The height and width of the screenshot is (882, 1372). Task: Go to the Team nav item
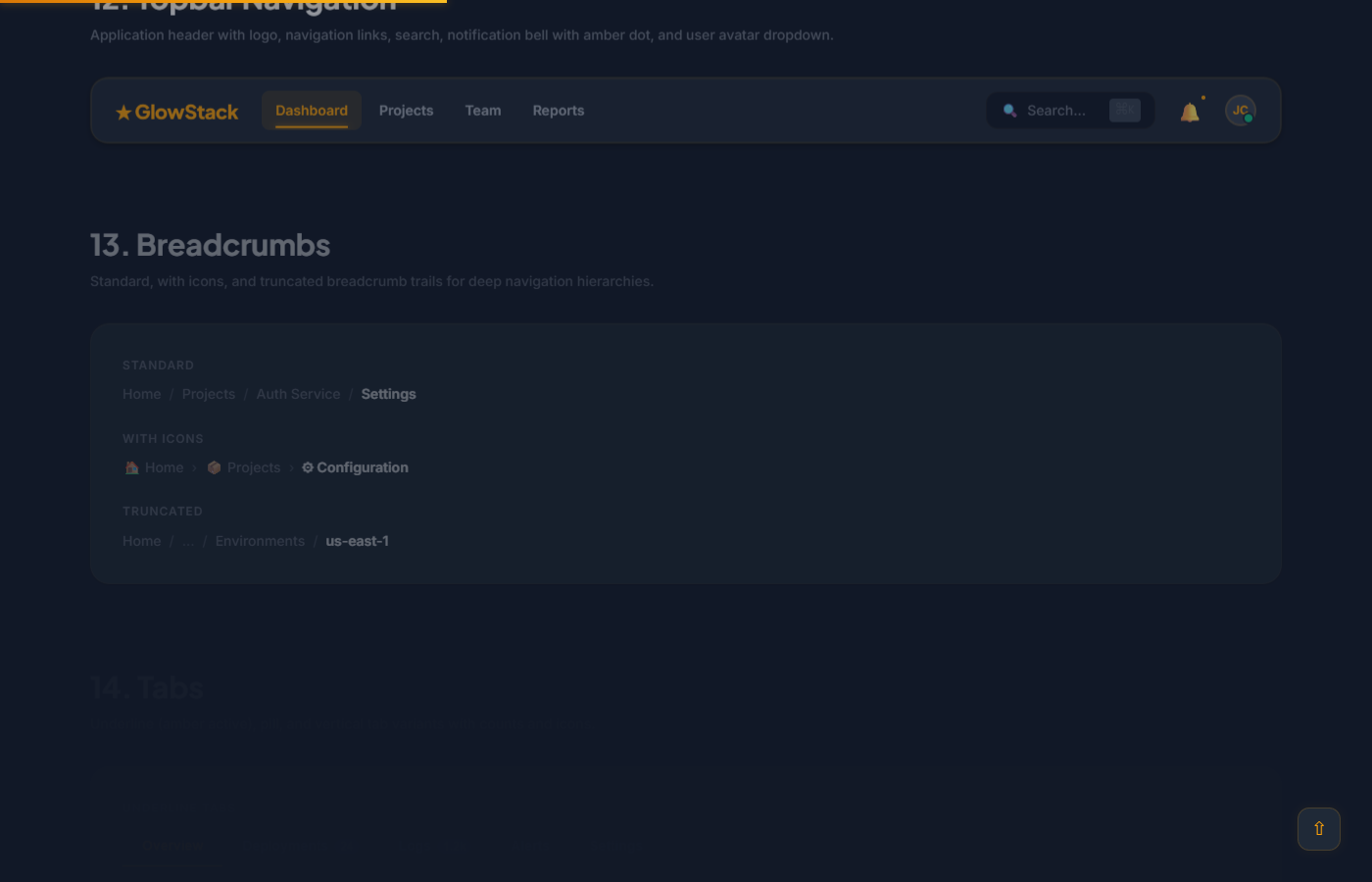pyautogui.click(x=482, y=111)
